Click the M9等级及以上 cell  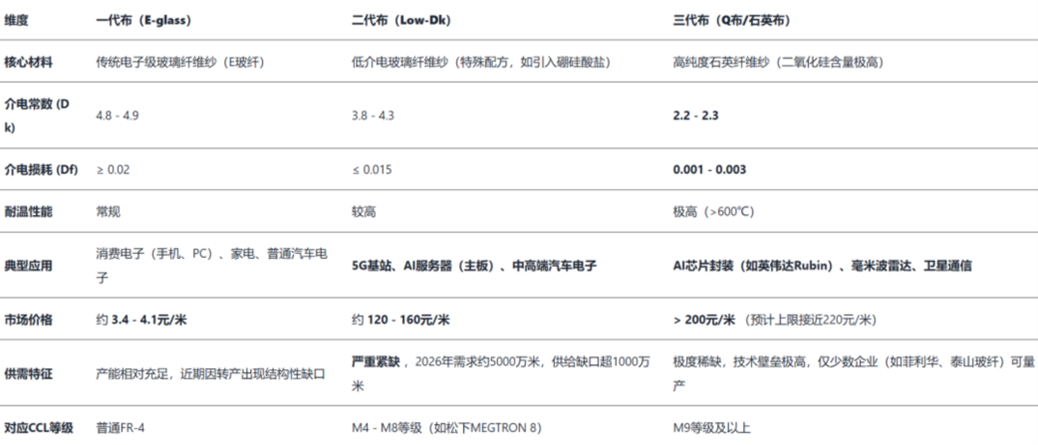point(712,427)
